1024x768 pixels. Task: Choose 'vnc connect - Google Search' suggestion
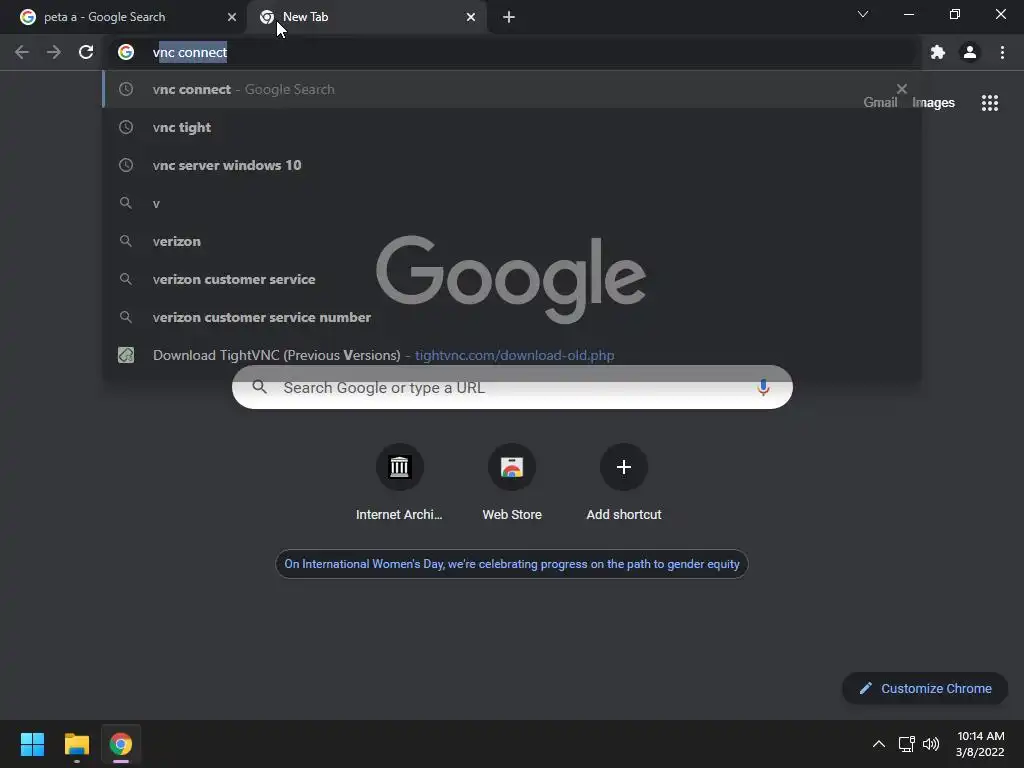(512, 89)
